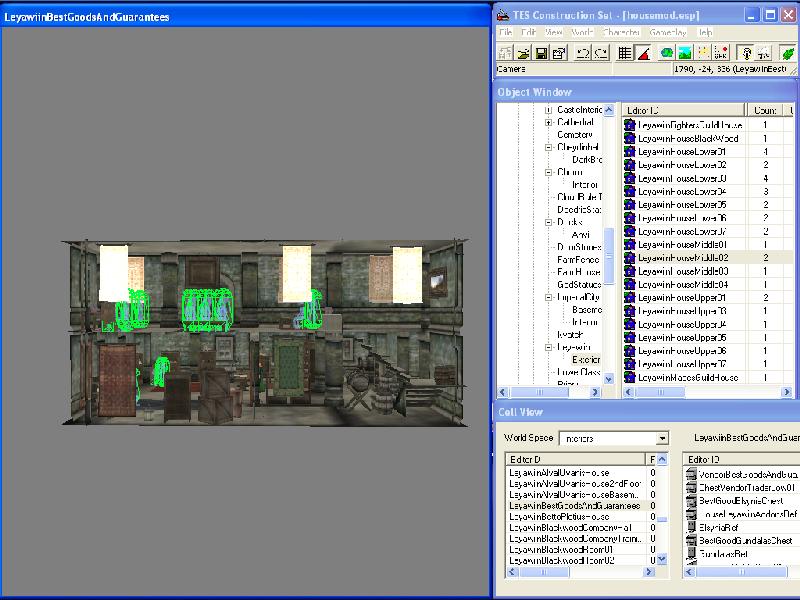Click the icon beside LeyawiinMagesGuildHouse
The height and width of the screenshot is (600, 800).
tap(630, 377)
